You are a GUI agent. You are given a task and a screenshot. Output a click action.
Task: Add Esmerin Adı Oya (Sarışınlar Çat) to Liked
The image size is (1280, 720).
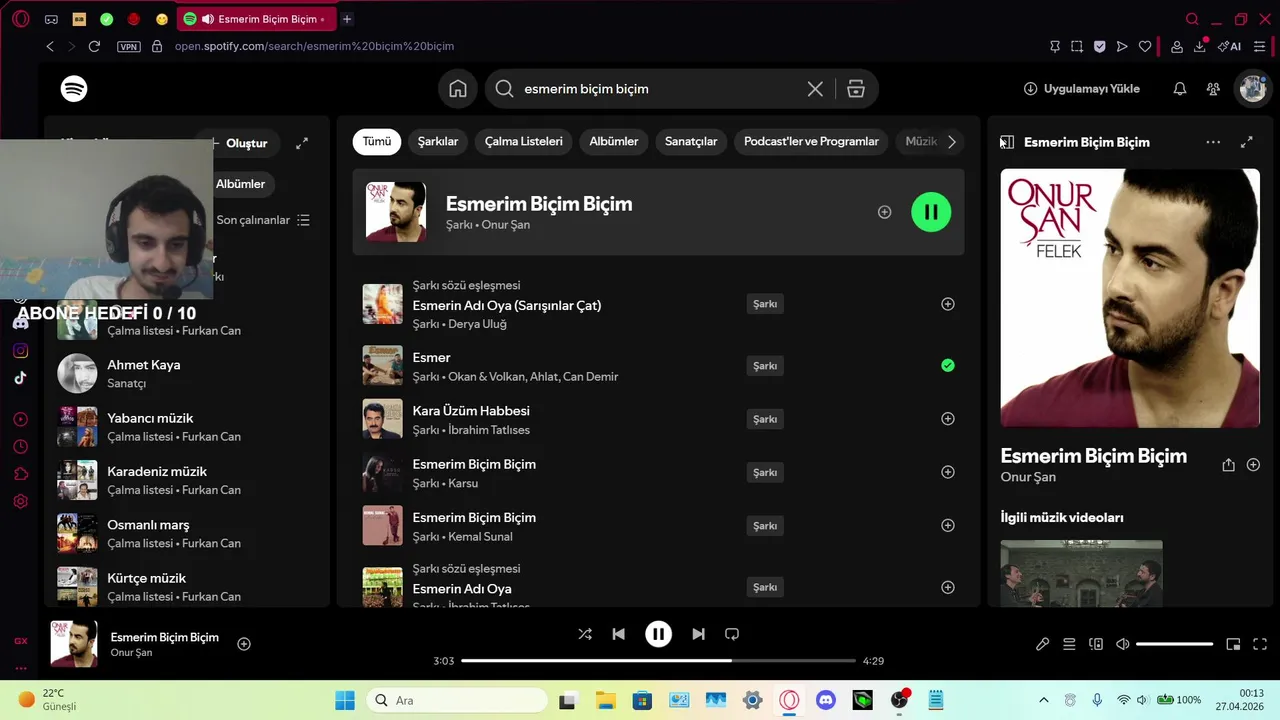(x=948, y=304)
